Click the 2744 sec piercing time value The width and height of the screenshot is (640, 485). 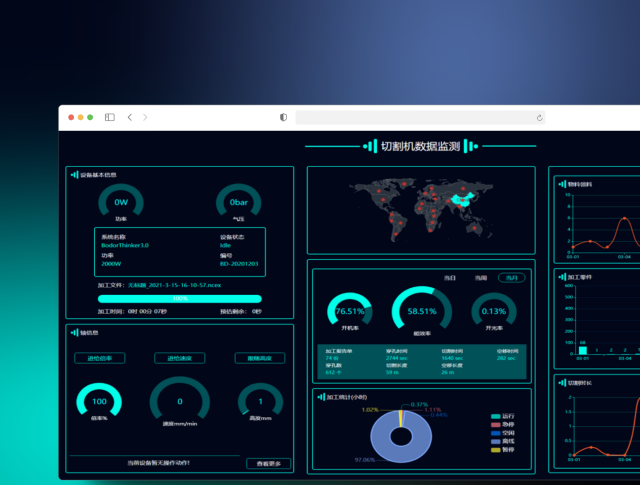(x=397, y=358)
